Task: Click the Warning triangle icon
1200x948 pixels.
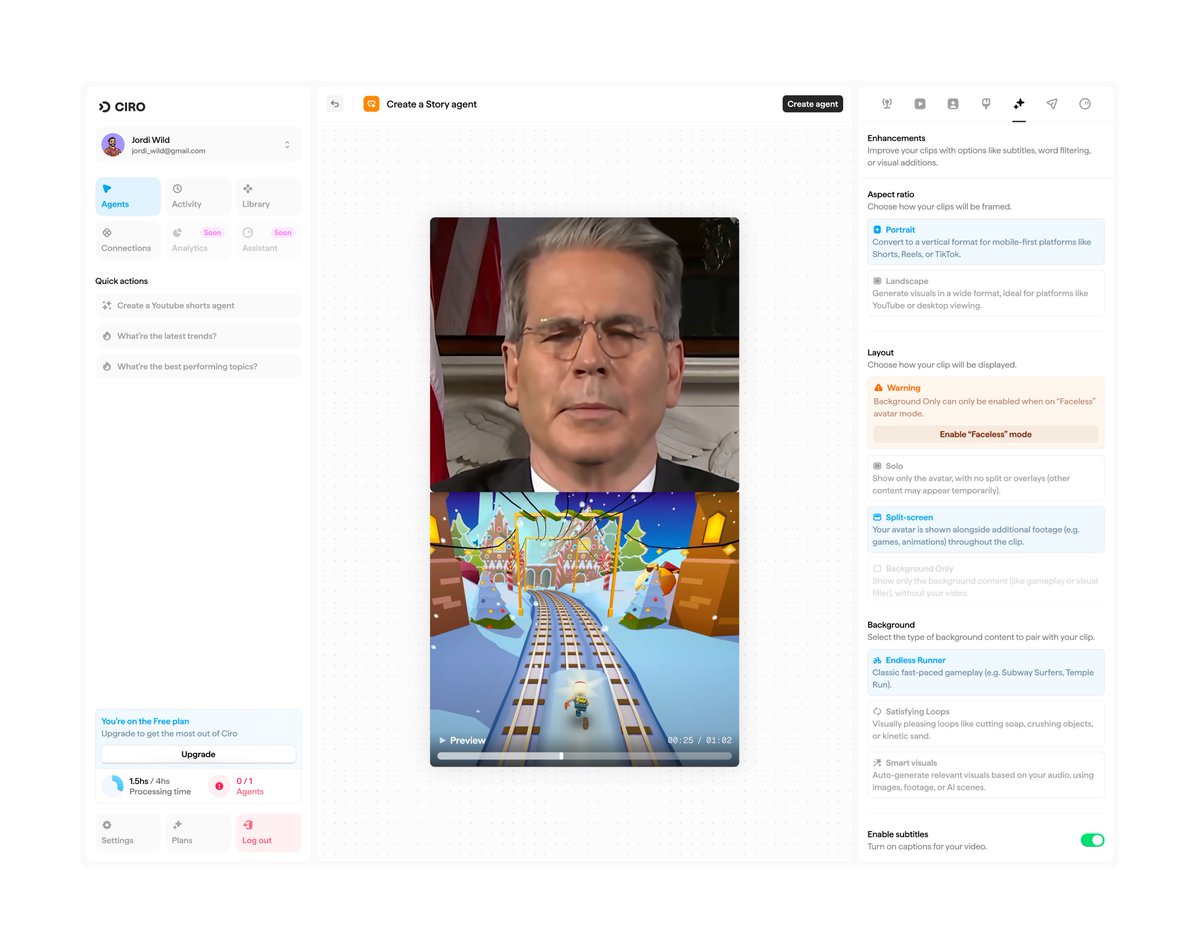Action: click(x=878, y=388)
